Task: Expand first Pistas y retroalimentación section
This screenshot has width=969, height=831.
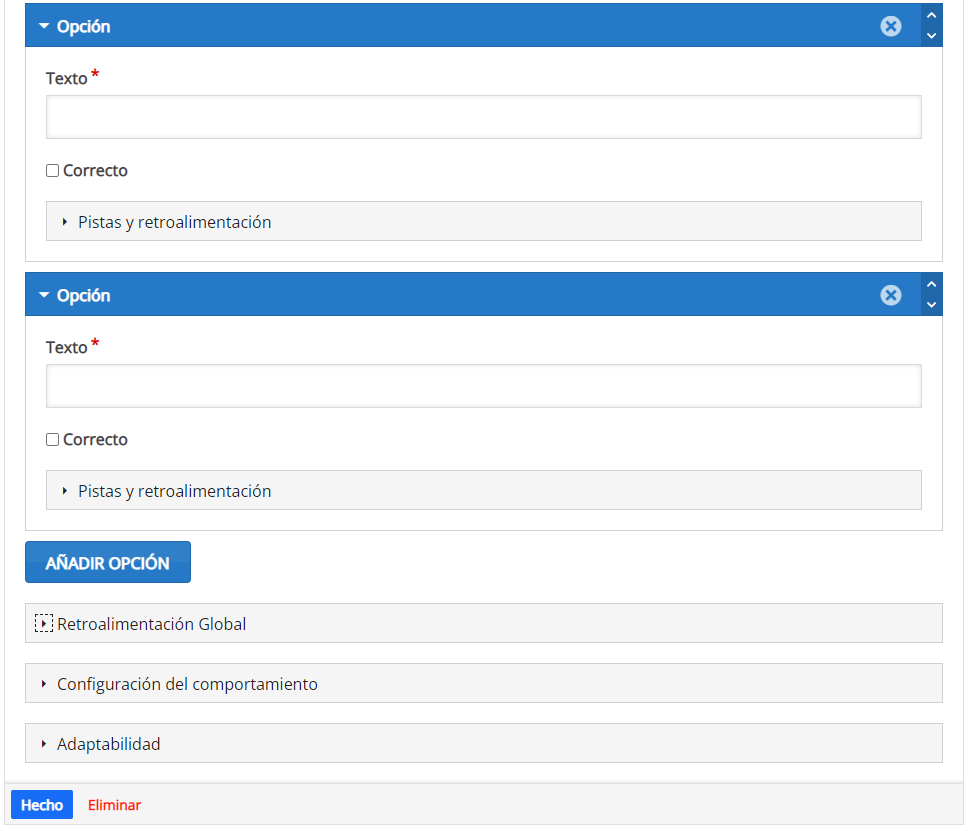Action: pos(174,222)
